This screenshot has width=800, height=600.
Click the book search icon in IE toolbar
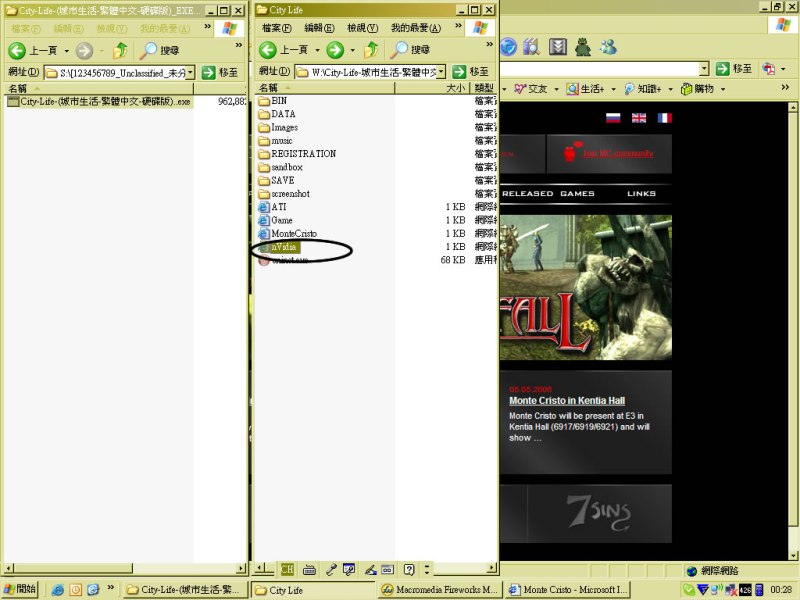click(531, 47)
